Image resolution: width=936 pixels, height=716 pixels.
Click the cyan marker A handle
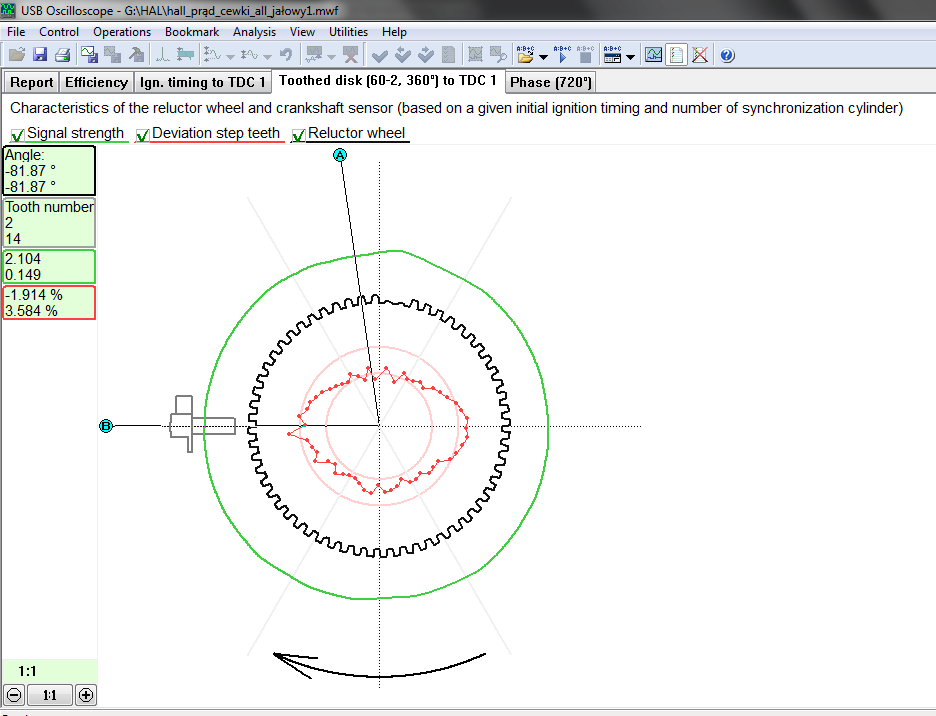[340, 155]
